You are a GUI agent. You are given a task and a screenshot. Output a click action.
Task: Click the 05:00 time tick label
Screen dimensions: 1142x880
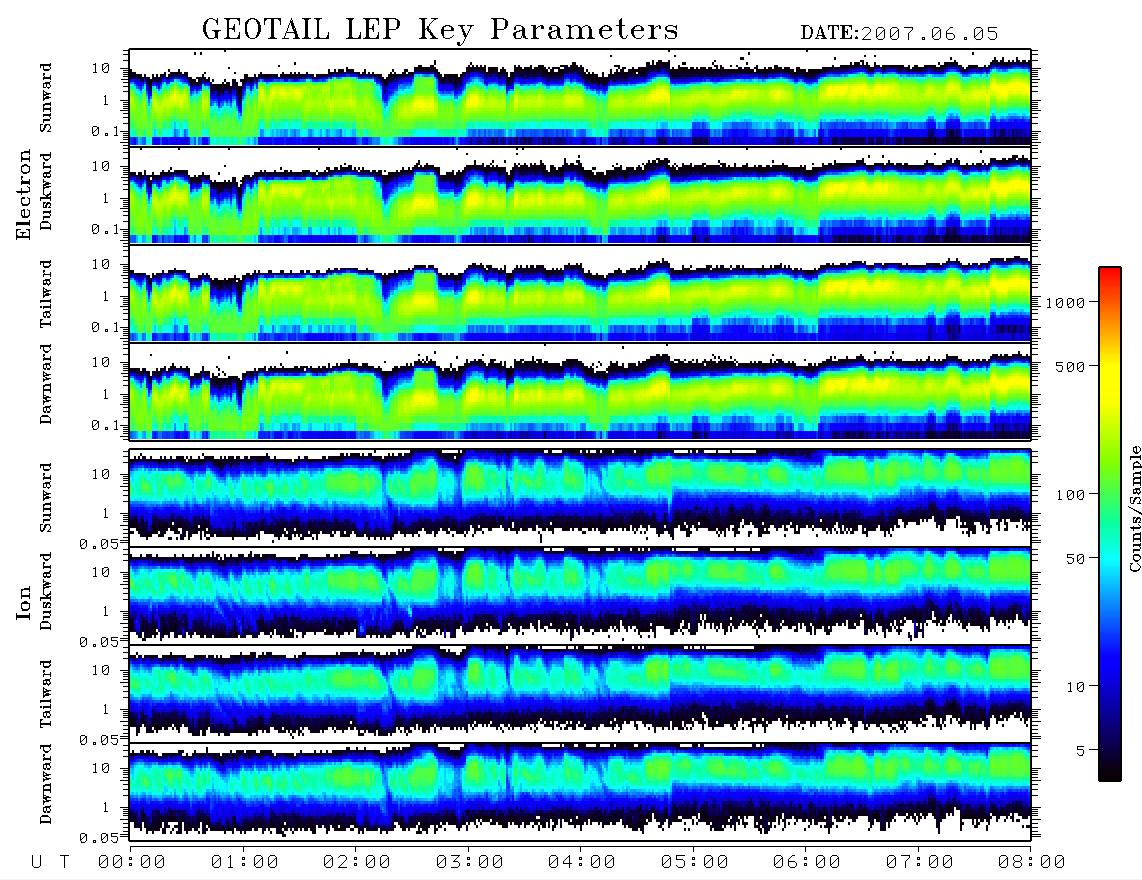click(694, 862)
